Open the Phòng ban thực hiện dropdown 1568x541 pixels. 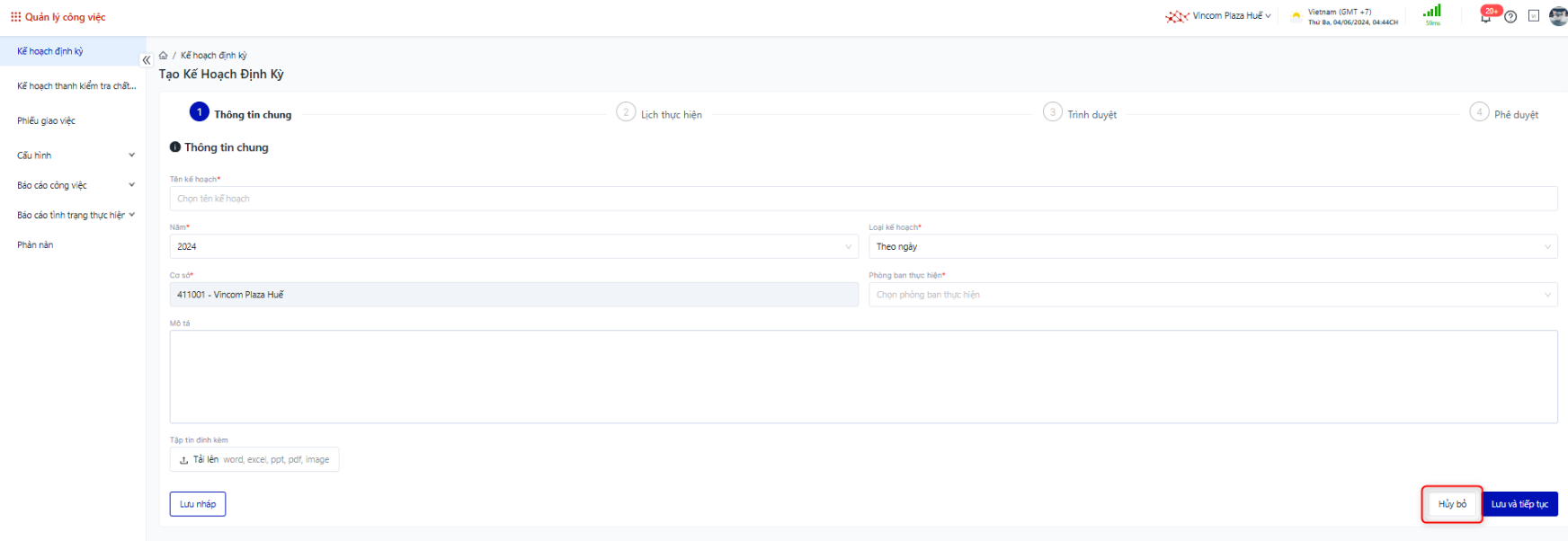(x=1212, y=295)
